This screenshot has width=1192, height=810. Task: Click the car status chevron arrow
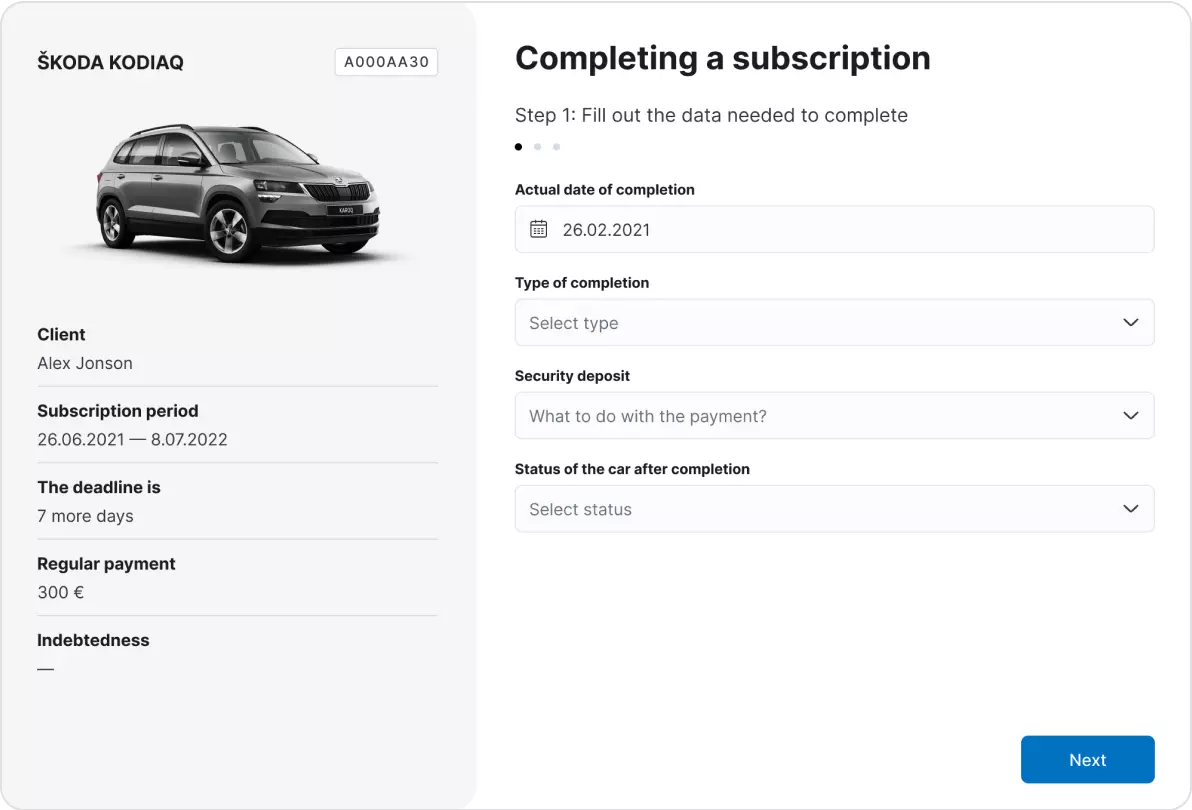(1130, 508)
